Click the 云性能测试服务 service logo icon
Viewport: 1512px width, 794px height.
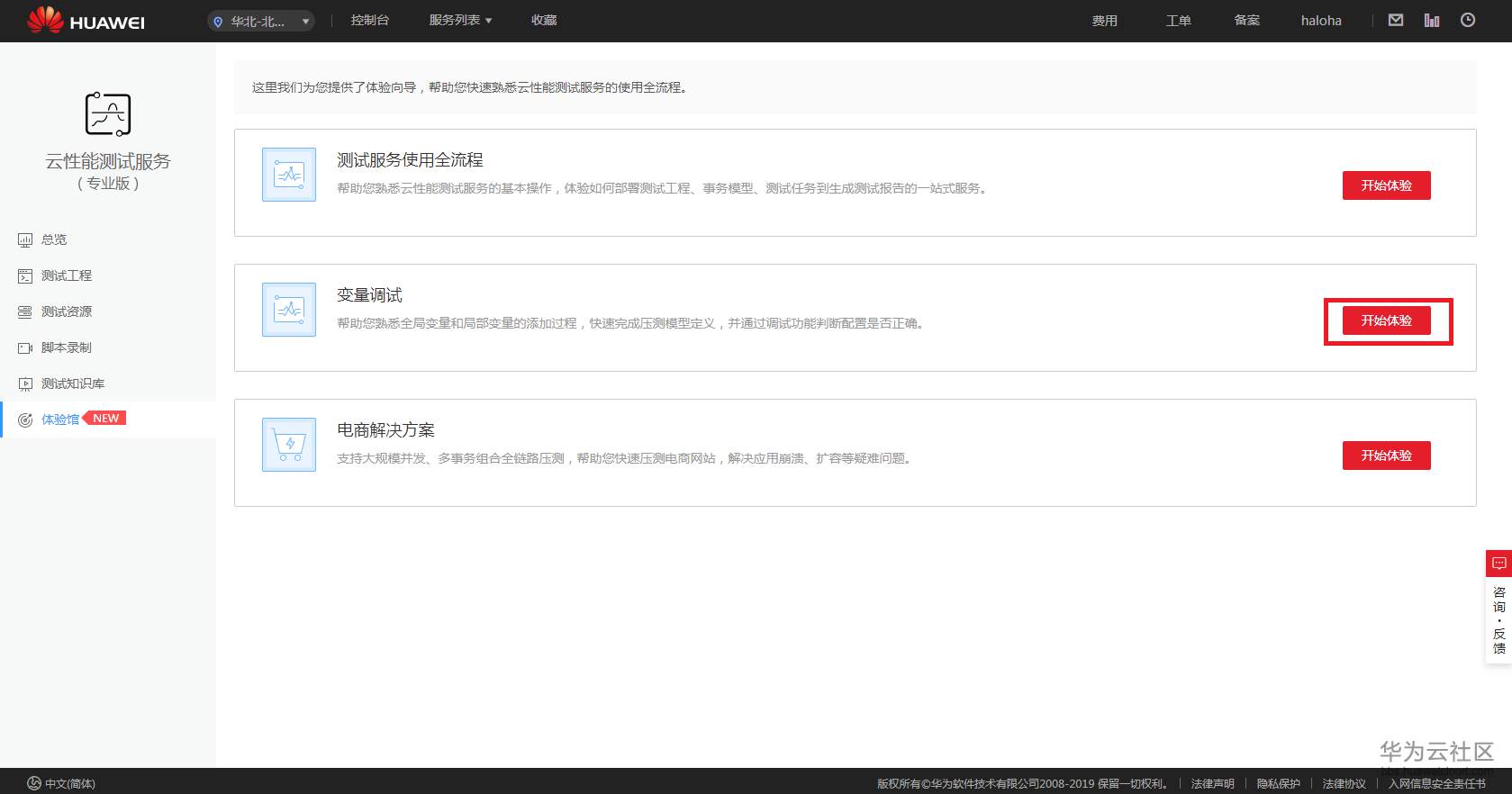click(108, 114)
